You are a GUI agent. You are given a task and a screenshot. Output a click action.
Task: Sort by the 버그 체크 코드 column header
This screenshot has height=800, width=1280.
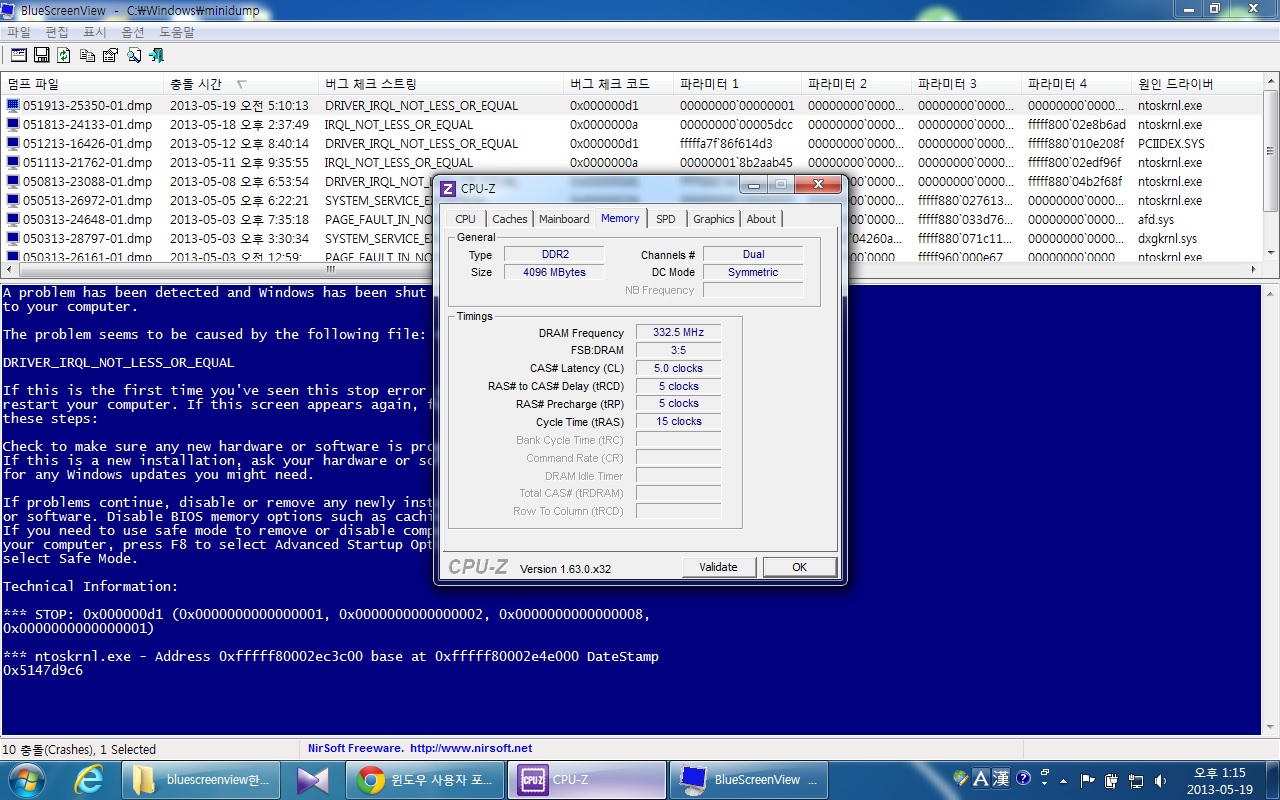pos(619,84)
